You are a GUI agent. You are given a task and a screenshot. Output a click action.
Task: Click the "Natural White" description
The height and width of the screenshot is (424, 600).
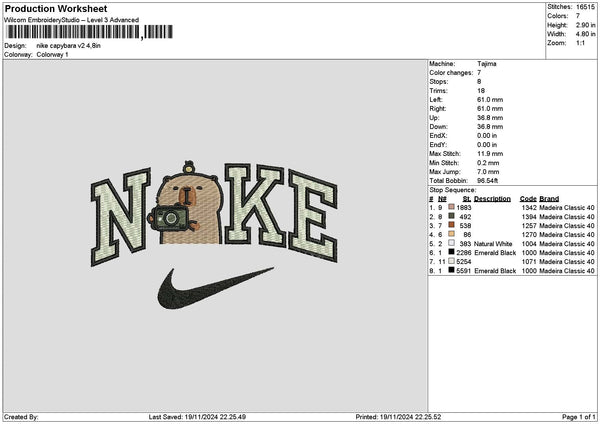point(493,243)
